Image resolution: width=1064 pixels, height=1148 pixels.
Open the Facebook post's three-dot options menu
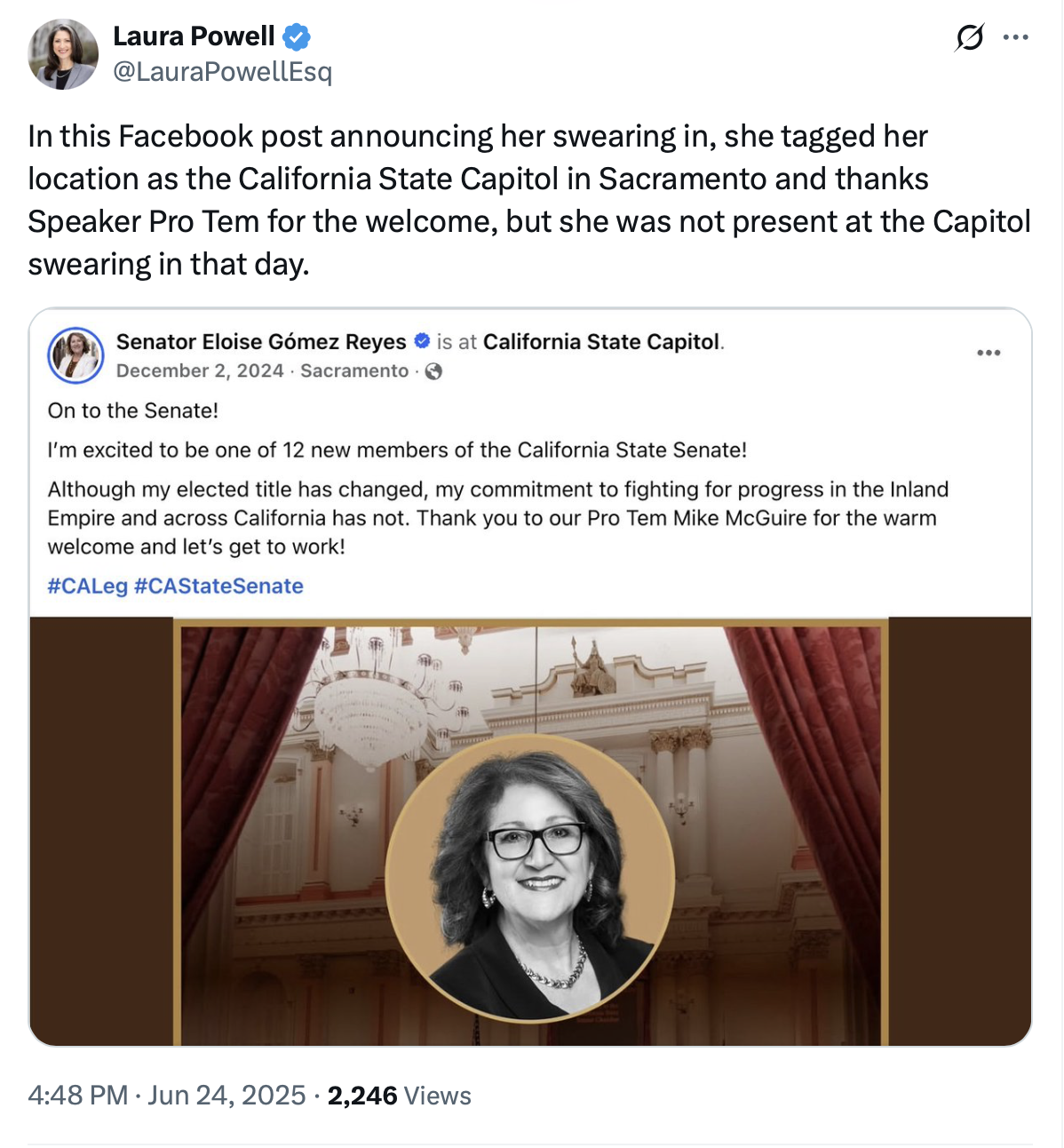click(989, 353)
